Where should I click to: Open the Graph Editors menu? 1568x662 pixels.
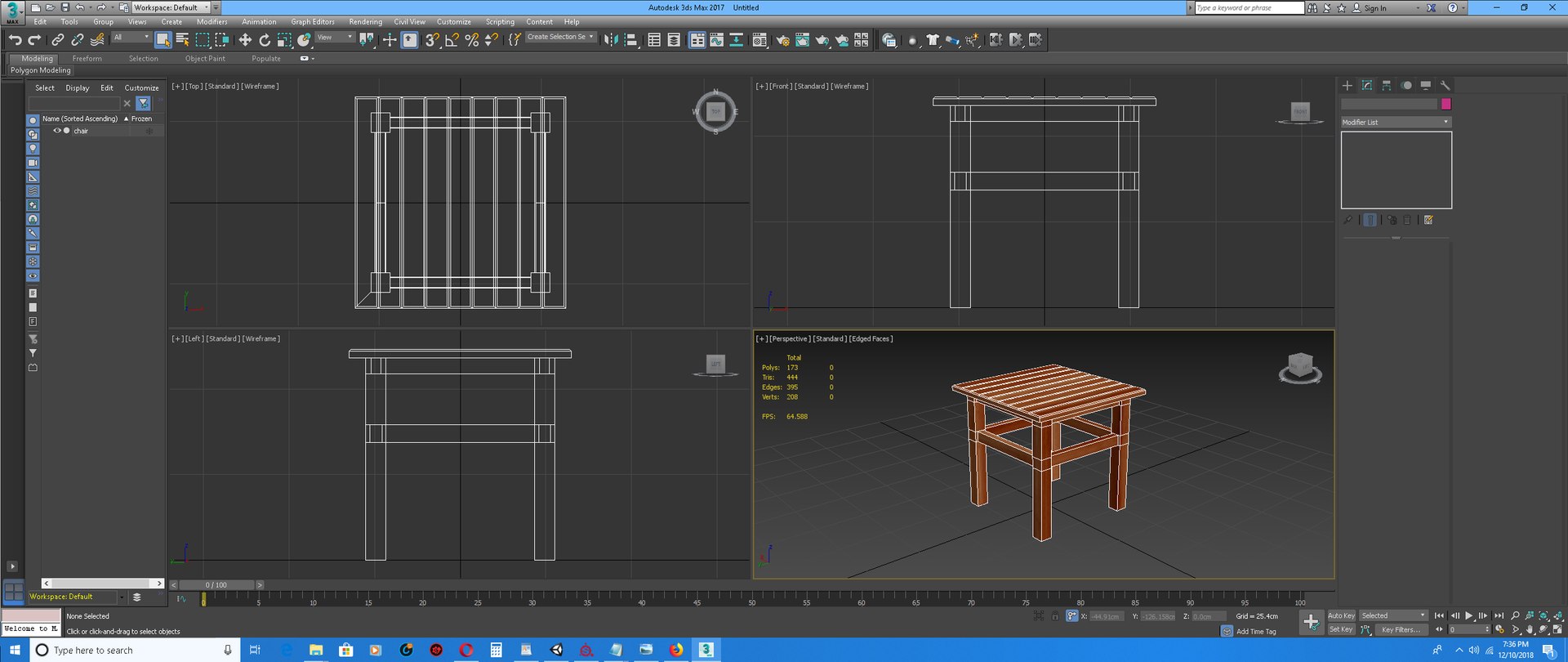tap(313, 22)
